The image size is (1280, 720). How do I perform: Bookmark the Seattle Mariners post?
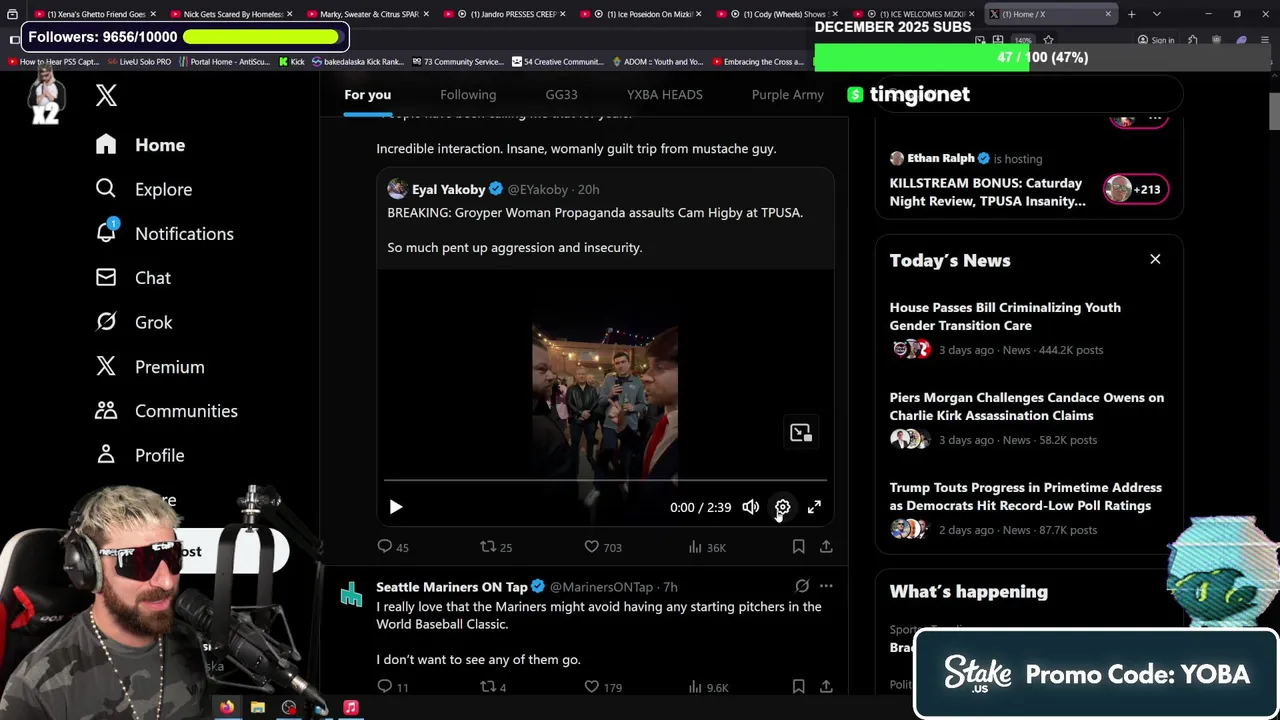point(798,687)
